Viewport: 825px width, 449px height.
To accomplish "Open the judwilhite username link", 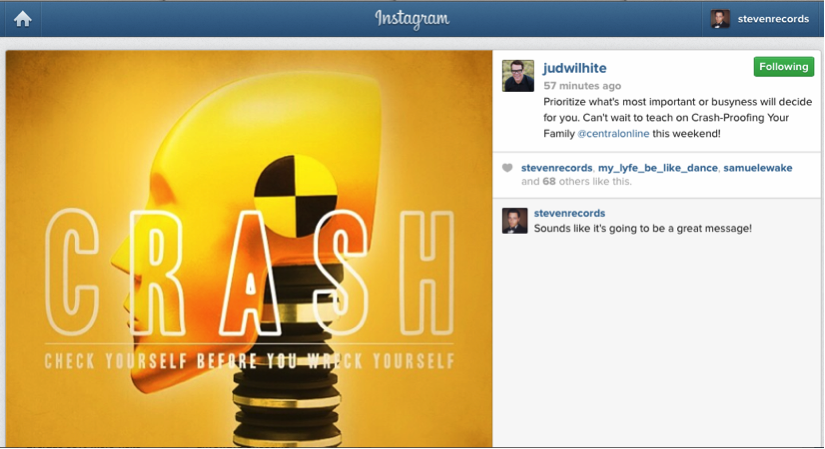I will point(575,68).
